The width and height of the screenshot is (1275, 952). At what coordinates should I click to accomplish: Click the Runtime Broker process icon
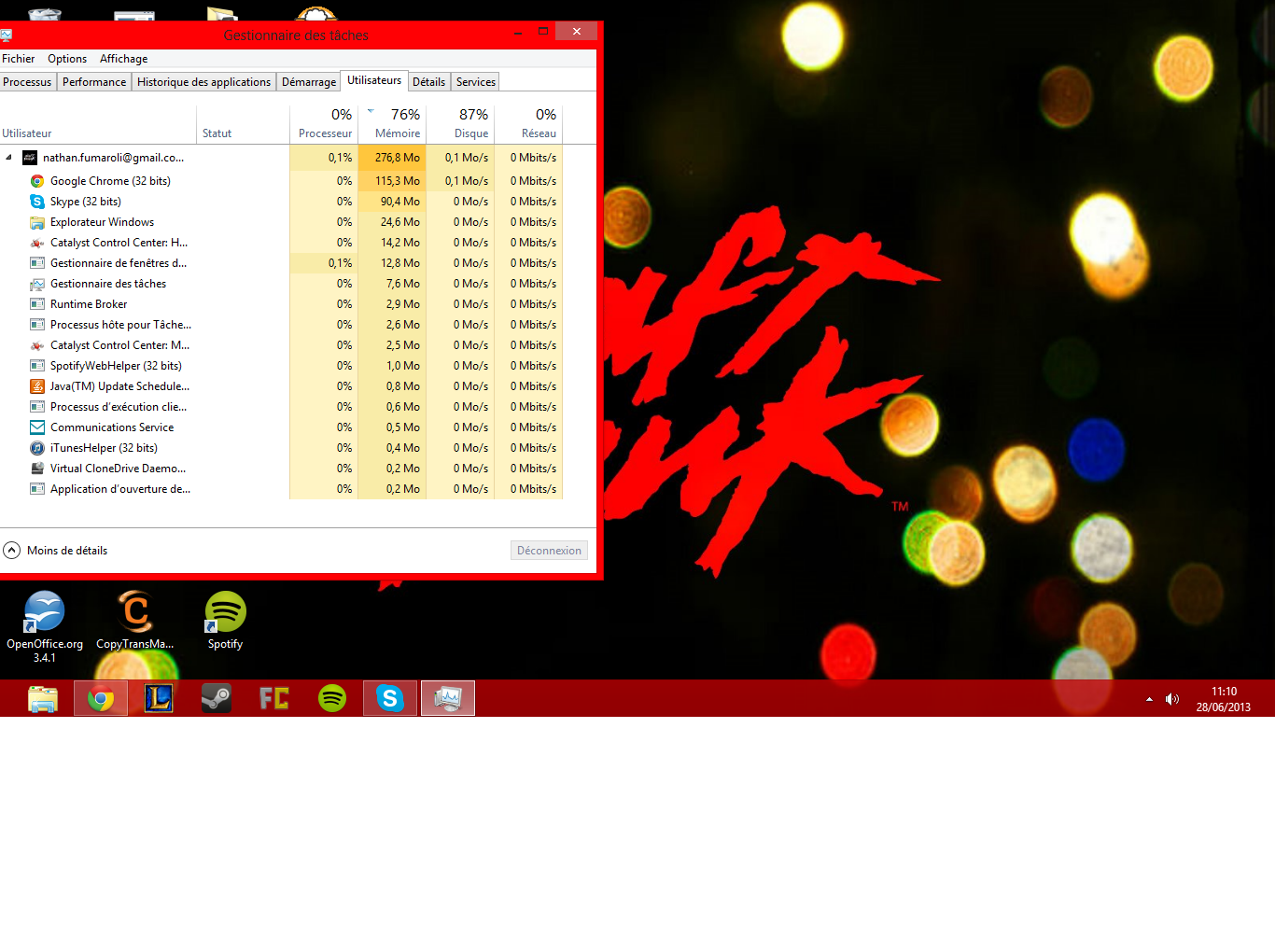point(37,304)
